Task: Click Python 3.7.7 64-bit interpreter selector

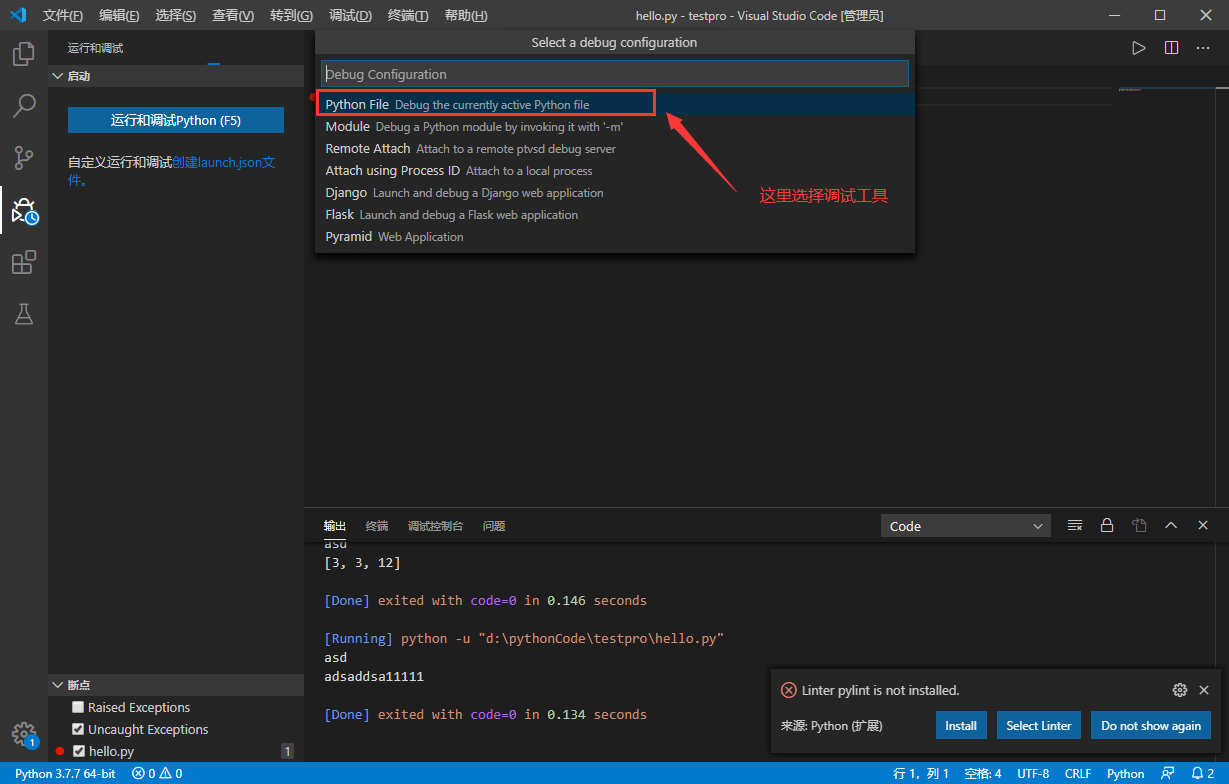Action: [x=65, y=774]
